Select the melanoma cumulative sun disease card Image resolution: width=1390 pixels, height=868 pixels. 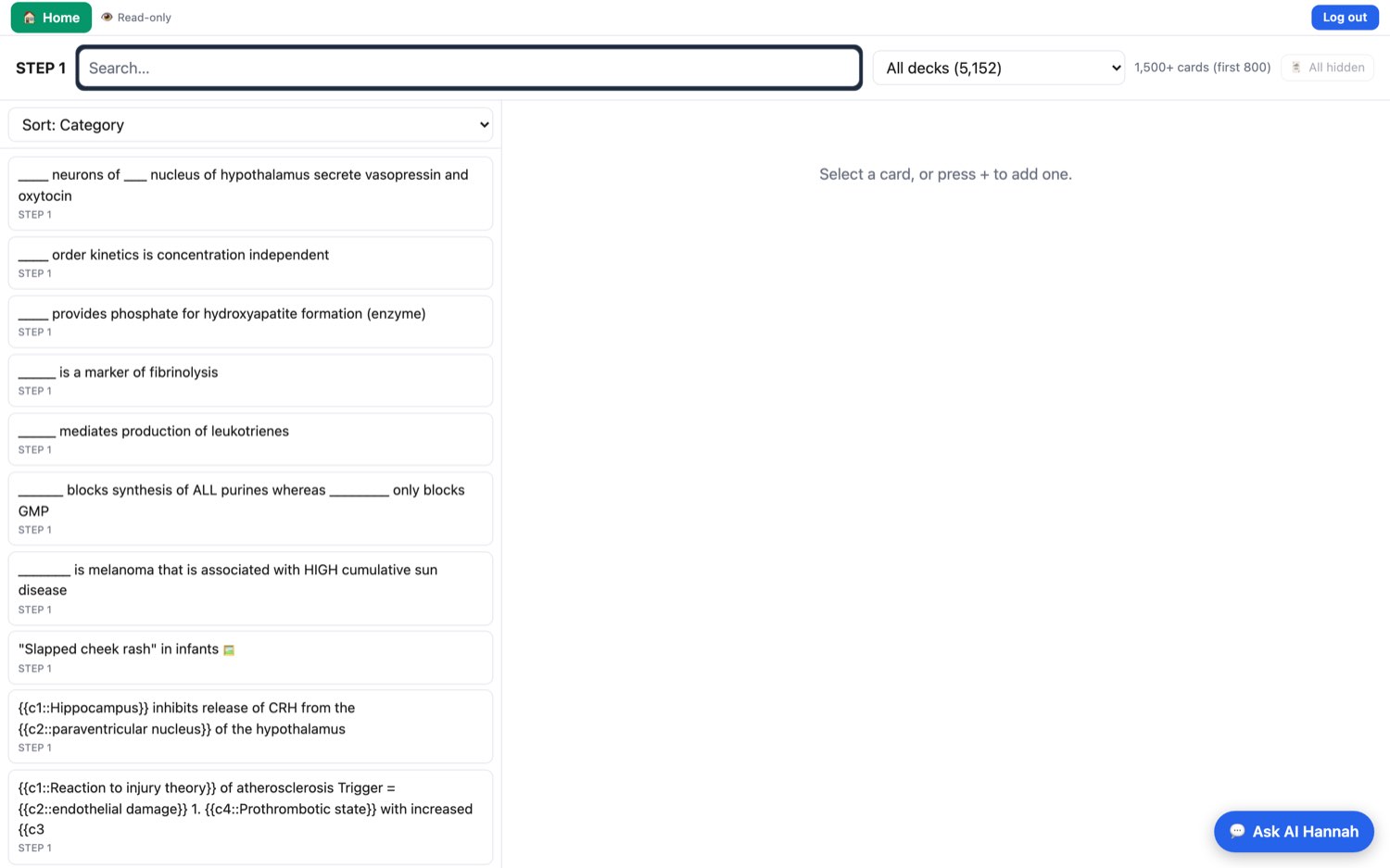click(x=250, y=588)
